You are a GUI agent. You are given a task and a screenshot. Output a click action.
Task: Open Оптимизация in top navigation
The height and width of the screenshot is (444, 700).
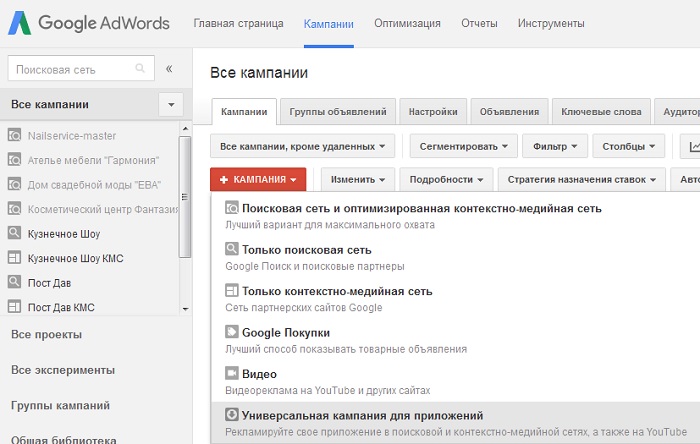pyautogui.click(x=407, y=23)
